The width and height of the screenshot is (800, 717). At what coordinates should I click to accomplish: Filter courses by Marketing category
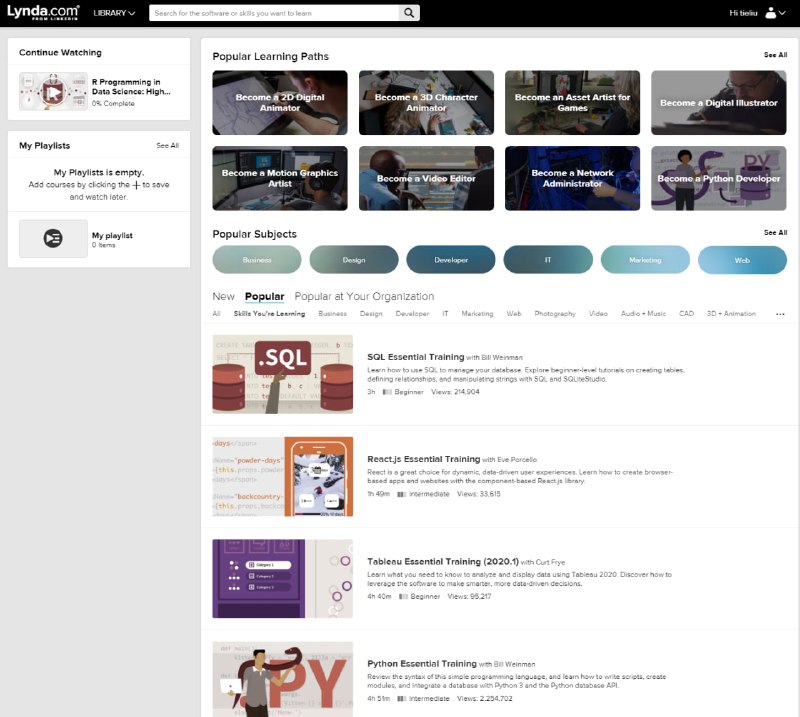click(x=477, y=314)
